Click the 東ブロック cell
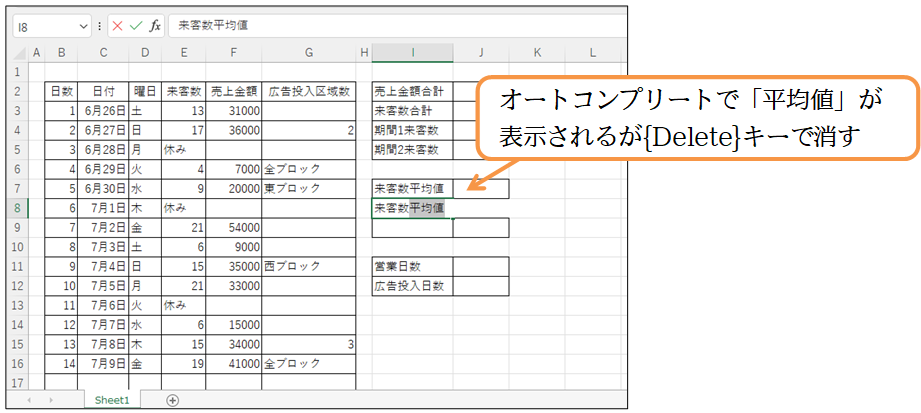 pyautogui.click(x=309, y=189)
